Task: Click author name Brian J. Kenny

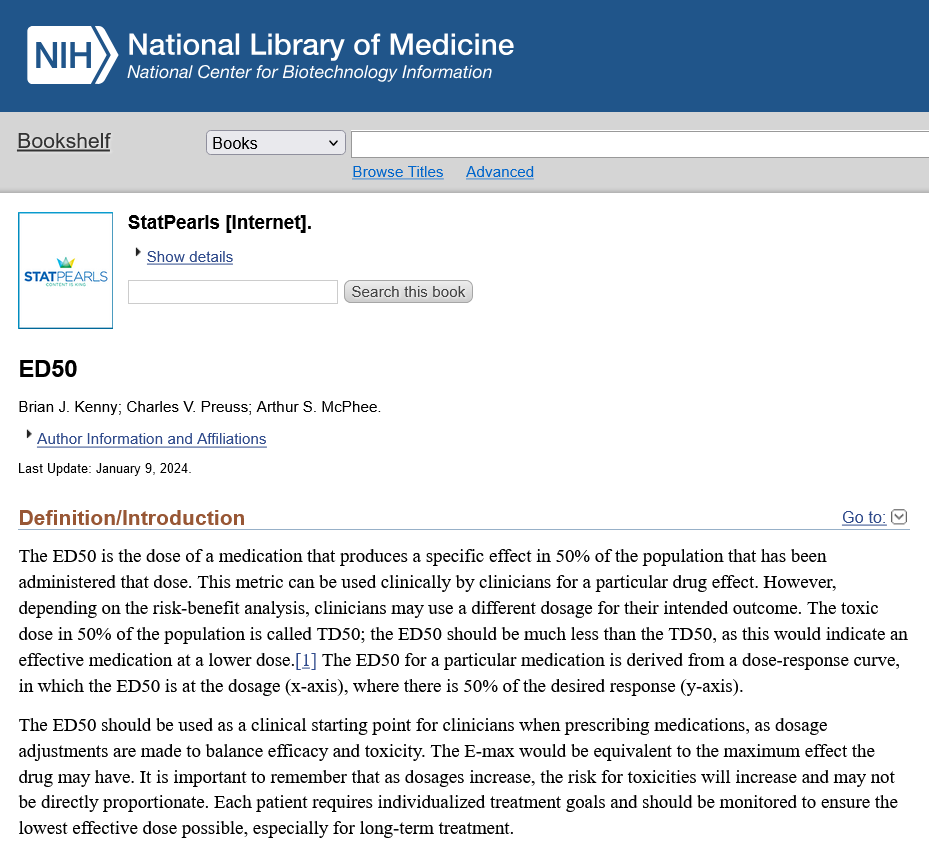Action: (68, 407)
